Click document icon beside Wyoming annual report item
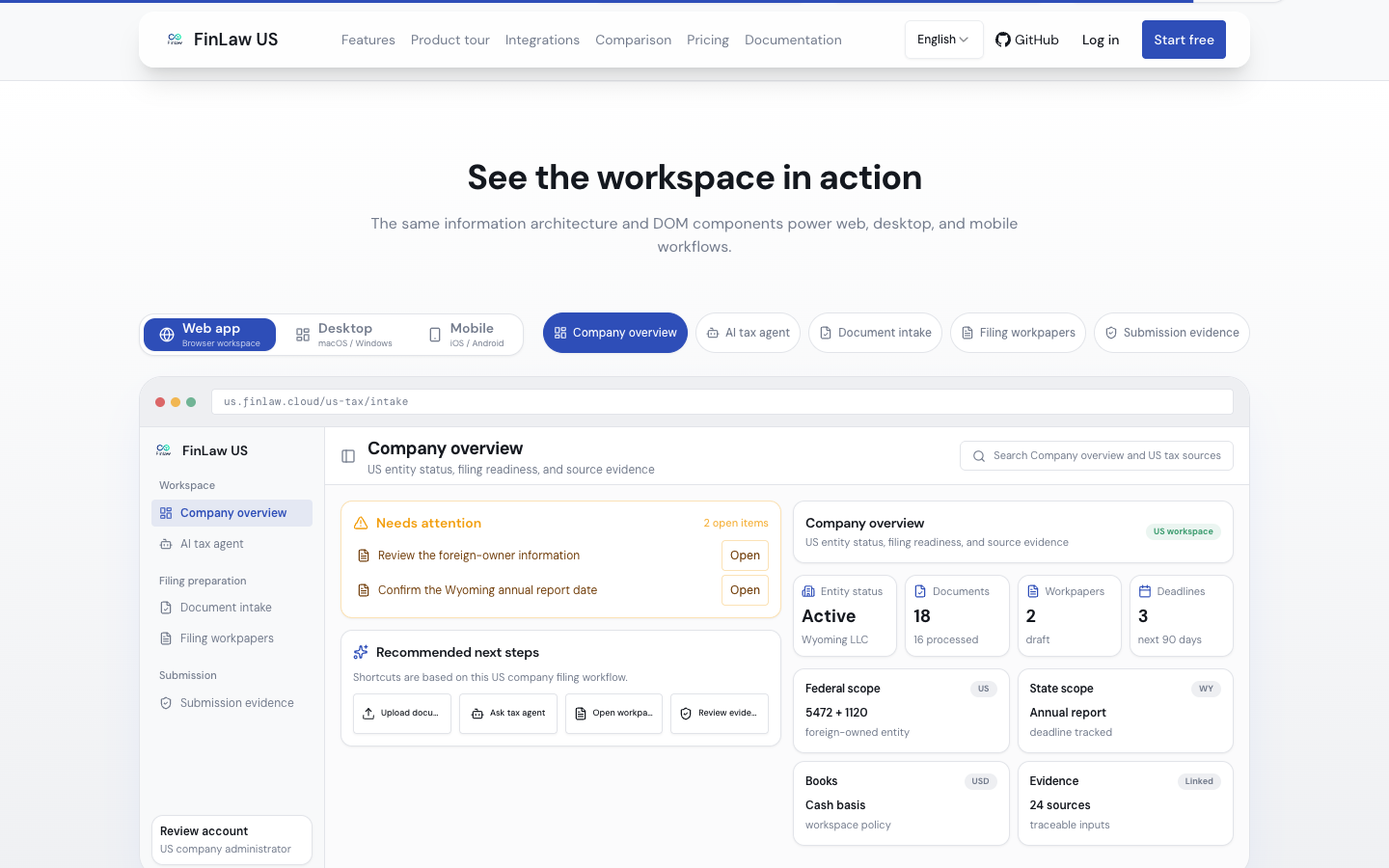The height and width of the screenshot is (868, 1389). [x=364, y=590]
